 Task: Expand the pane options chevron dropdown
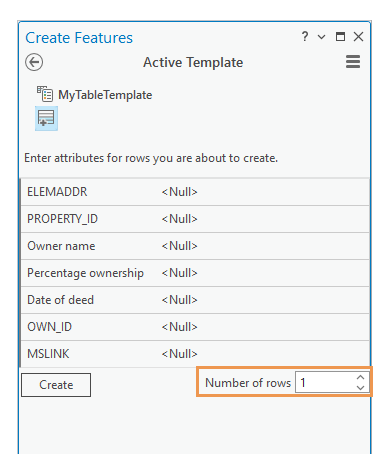[321, 37]
